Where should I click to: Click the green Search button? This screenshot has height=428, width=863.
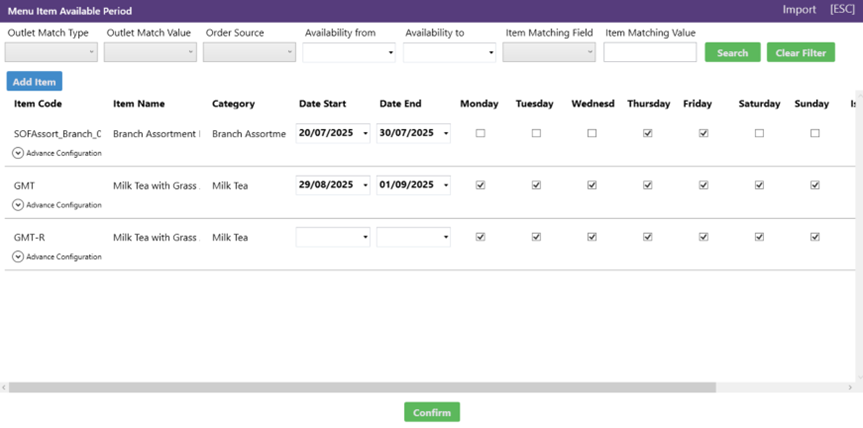tap(732, 53)
